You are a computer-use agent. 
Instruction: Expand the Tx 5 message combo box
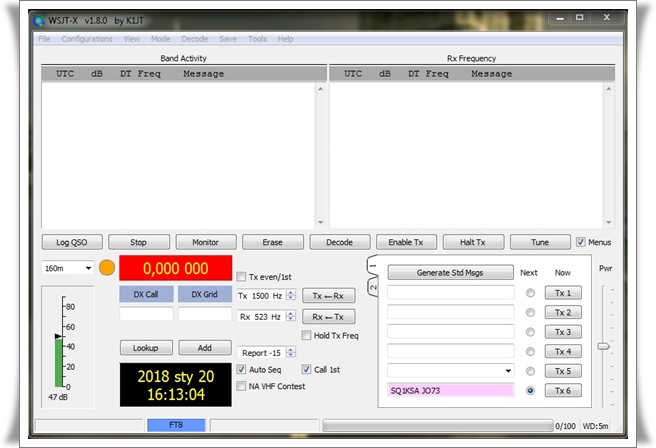[x=506, y=371]
